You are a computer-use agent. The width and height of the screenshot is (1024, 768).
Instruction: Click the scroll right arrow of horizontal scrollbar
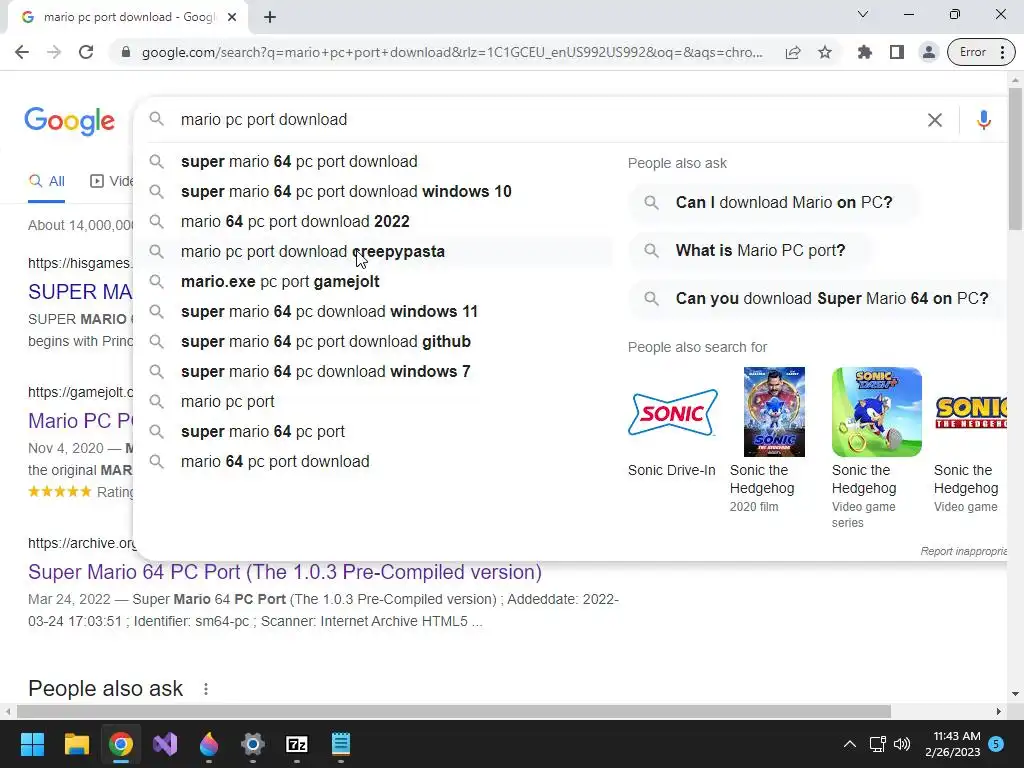point(999,711)
